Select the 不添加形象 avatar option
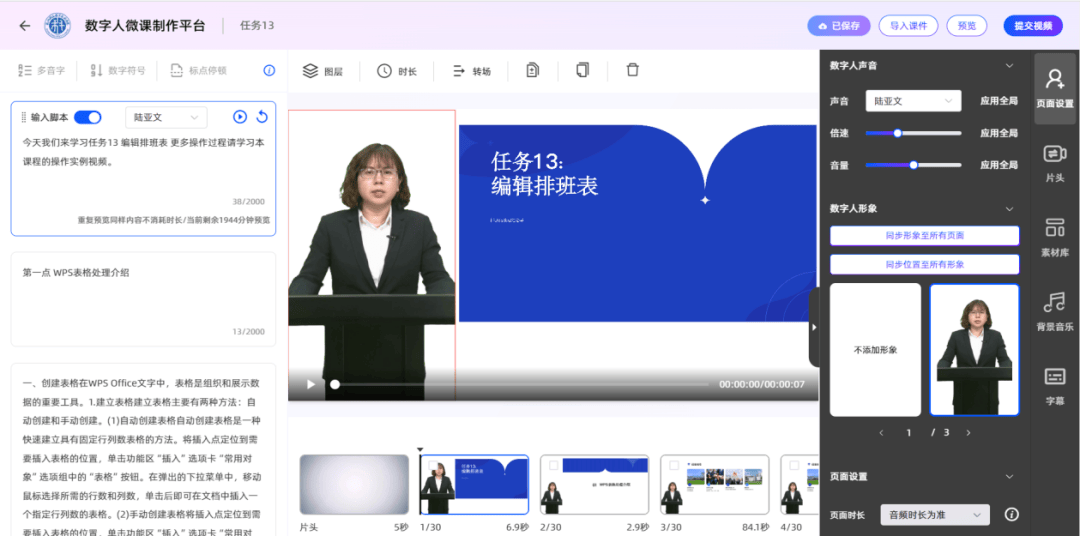This screenshot has width=1080, height=536. pos(875,349)
